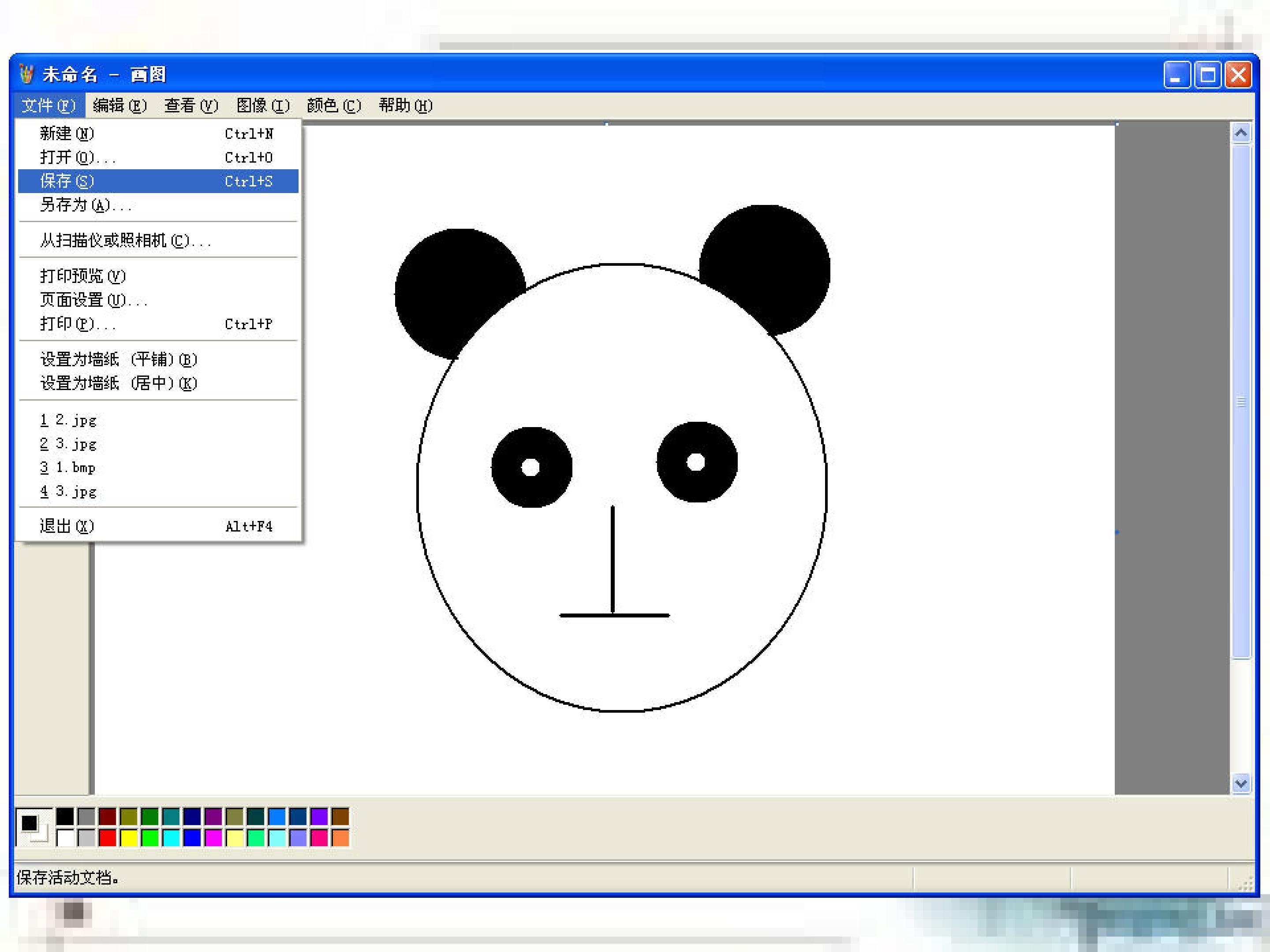This screenshot has height=952, width=1270.
Task: Pick the red color swatch
Action: 107,838
